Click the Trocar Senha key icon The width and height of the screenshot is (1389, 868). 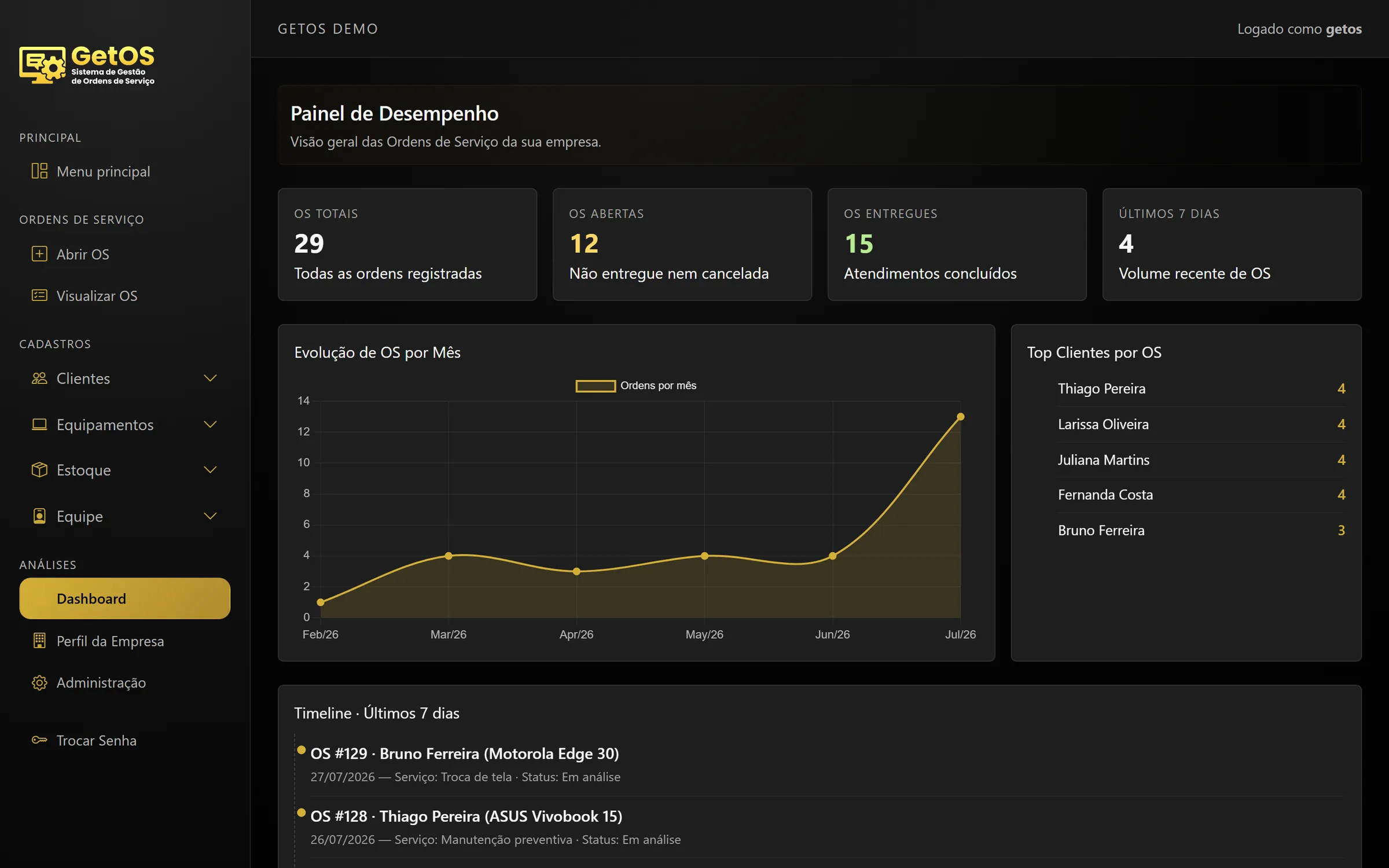39,740
